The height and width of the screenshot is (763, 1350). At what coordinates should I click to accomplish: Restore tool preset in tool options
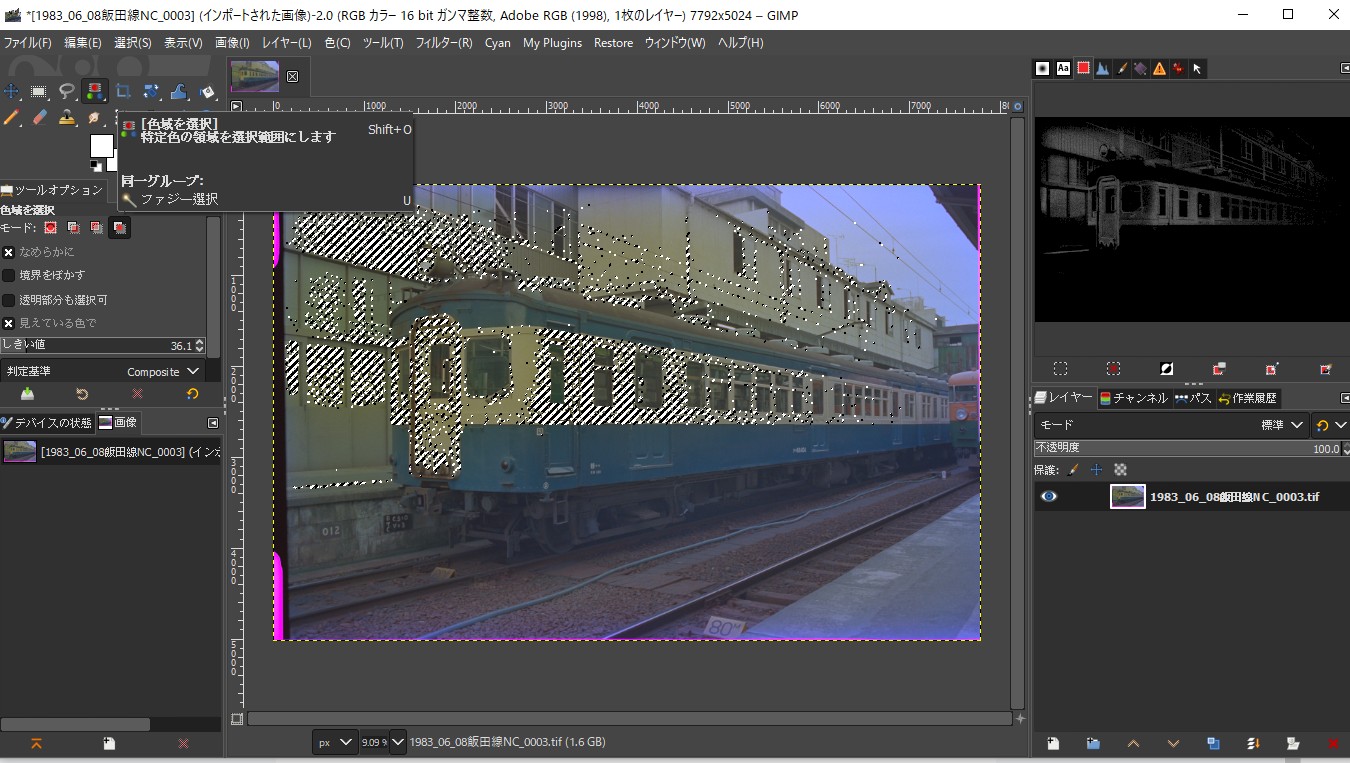coord(82,394)
